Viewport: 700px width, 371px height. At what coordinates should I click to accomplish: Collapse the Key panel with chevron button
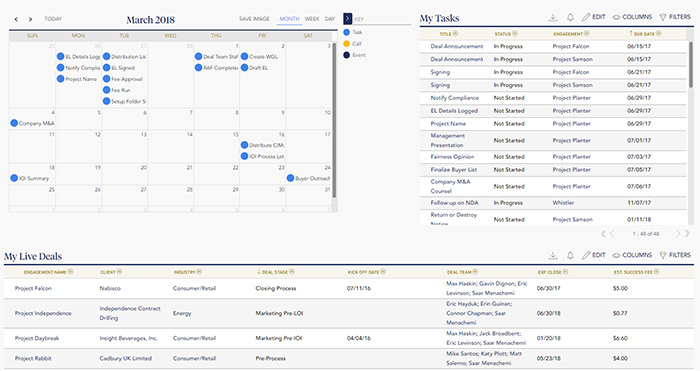coord(347,19)
